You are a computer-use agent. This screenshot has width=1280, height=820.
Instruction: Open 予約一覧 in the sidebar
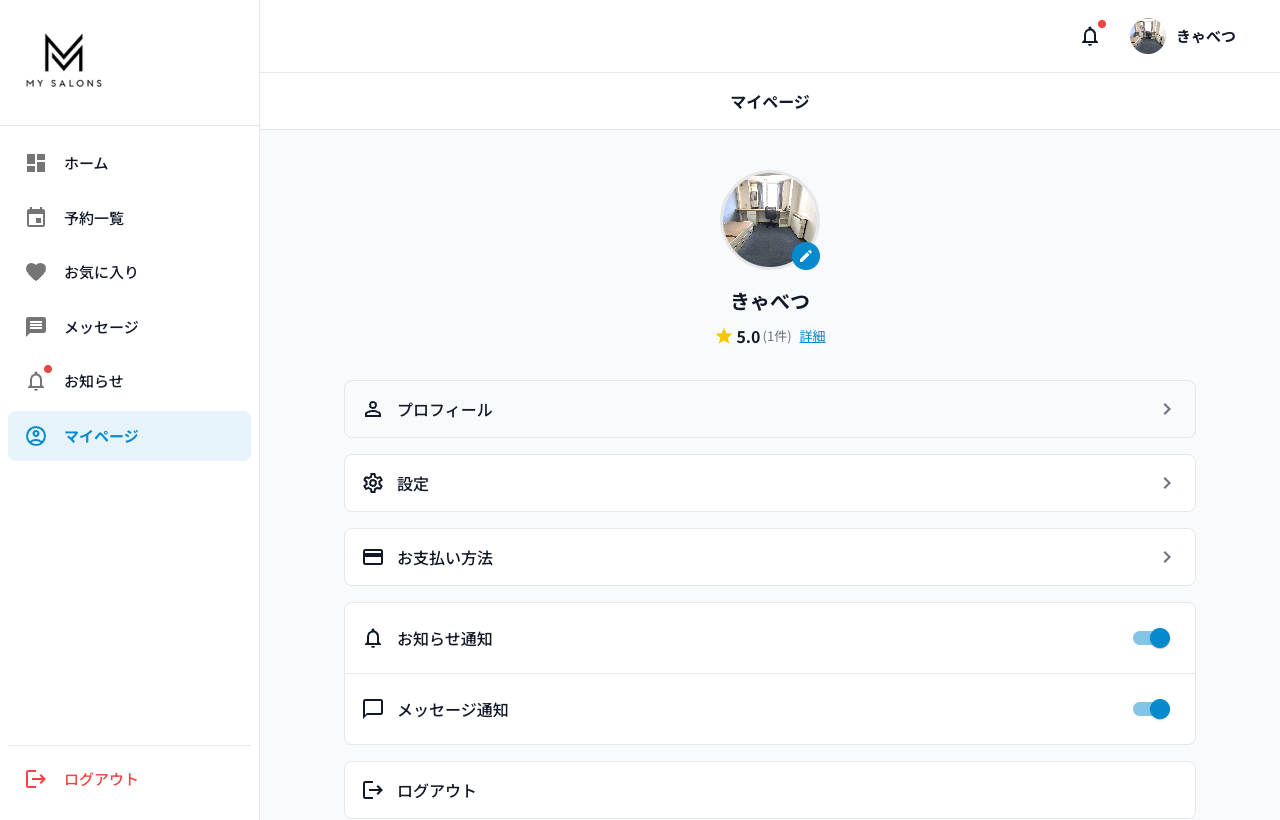click(129, 218)
